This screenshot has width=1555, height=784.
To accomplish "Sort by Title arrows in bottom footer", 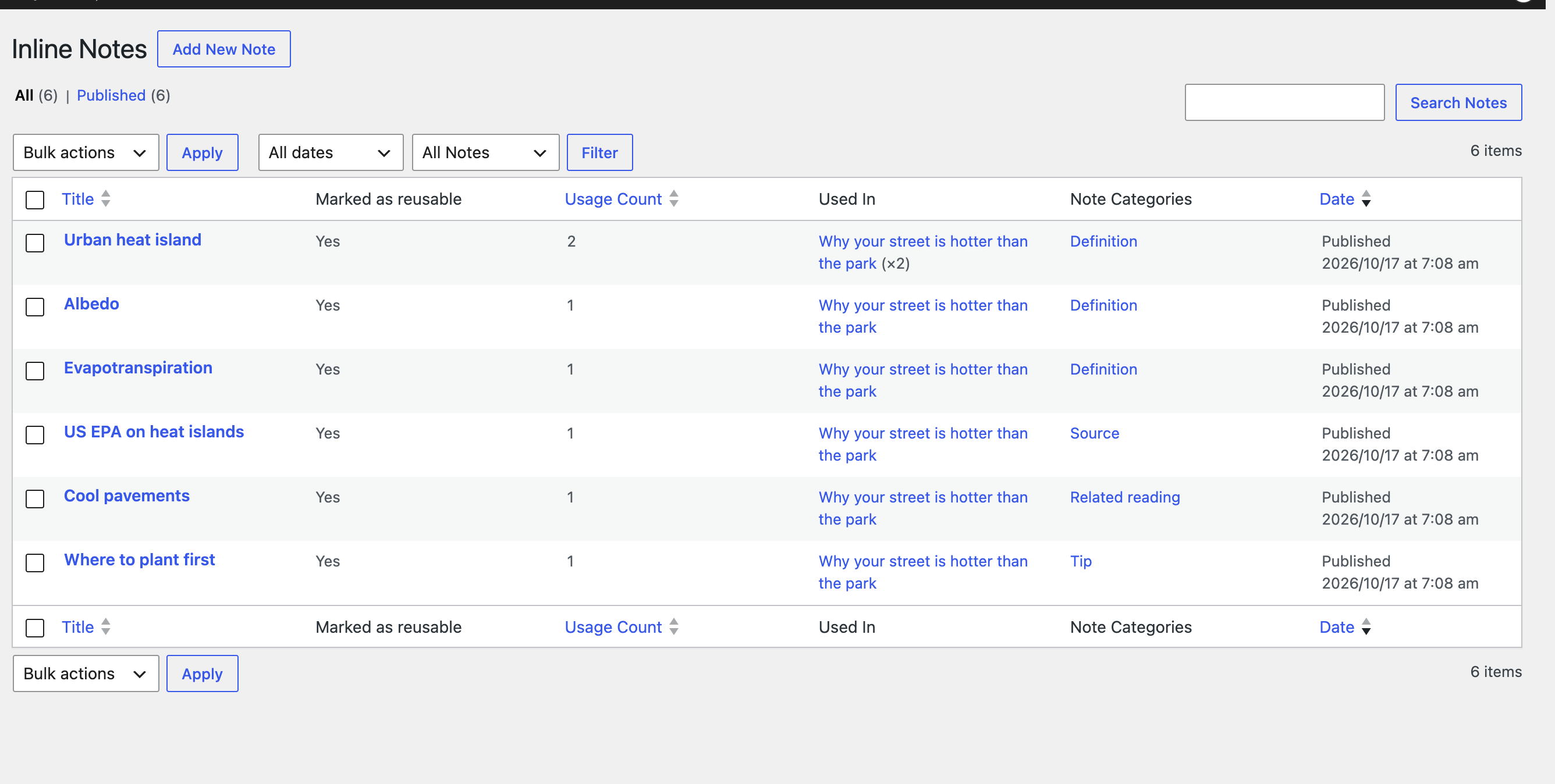I will click(106, 627).
